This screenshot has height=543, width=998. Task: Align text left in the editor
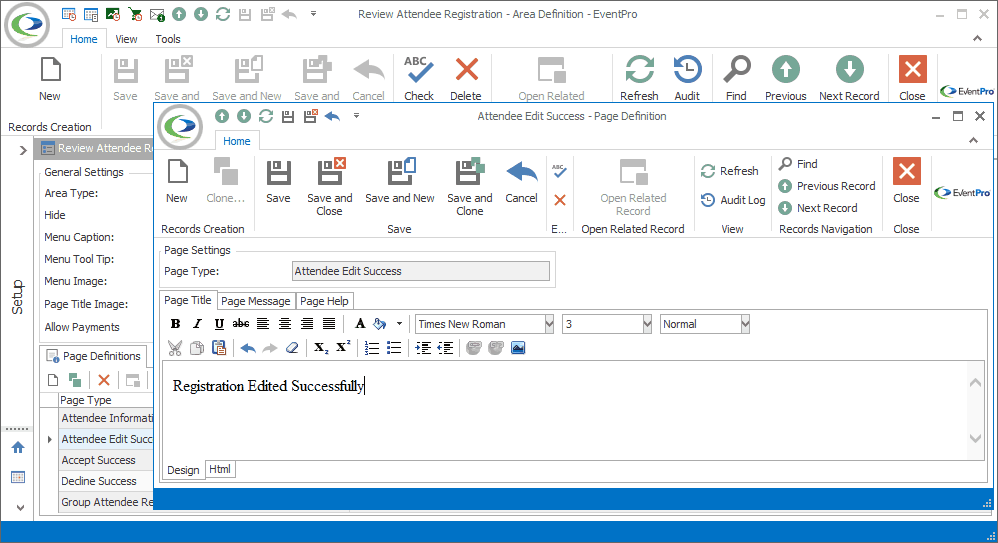tap(263, 324)
